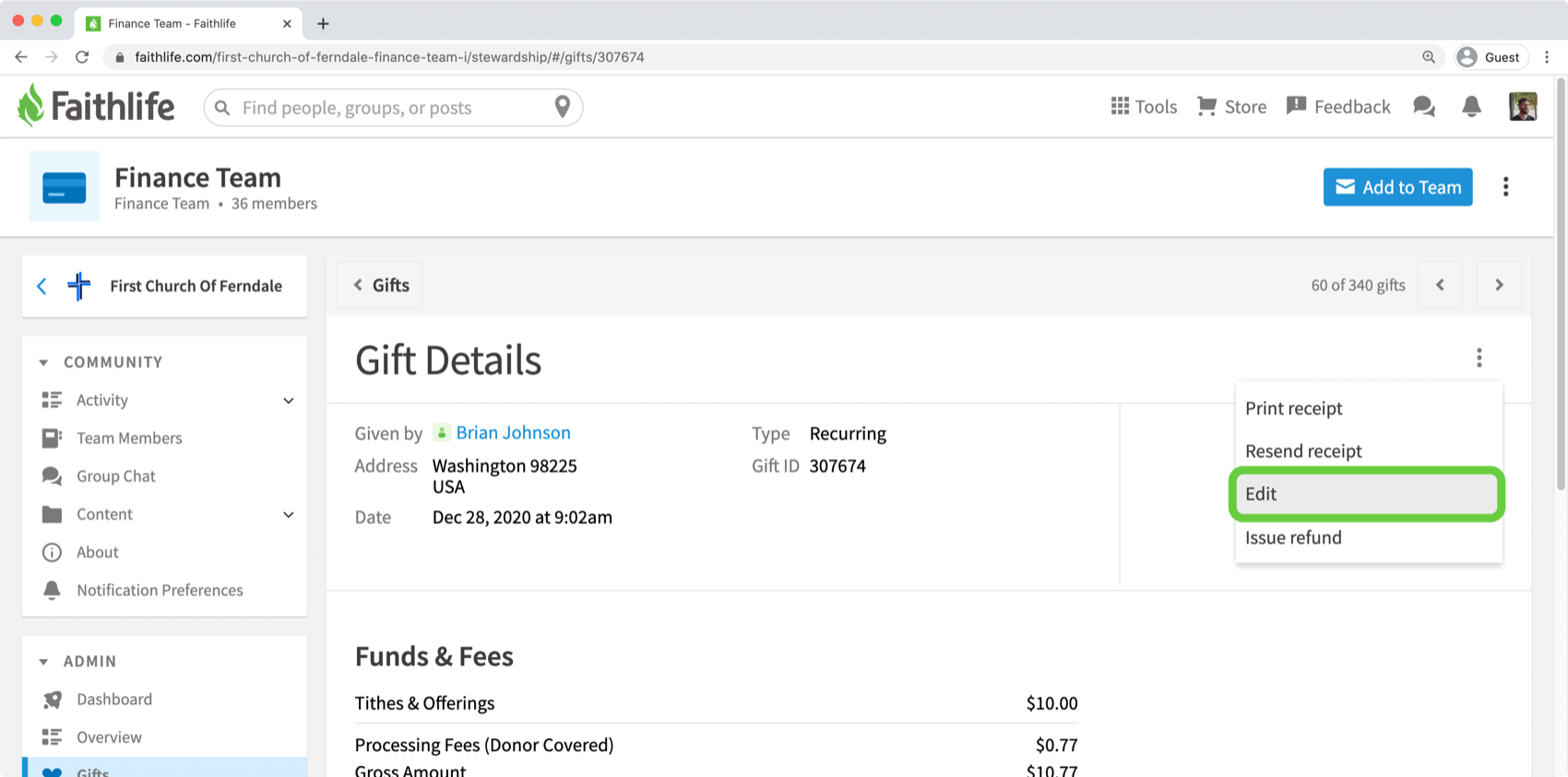This screenshot has width=1568, height=777.
Task: Click the Team Members sidebar icon
Action: [52, 437]
